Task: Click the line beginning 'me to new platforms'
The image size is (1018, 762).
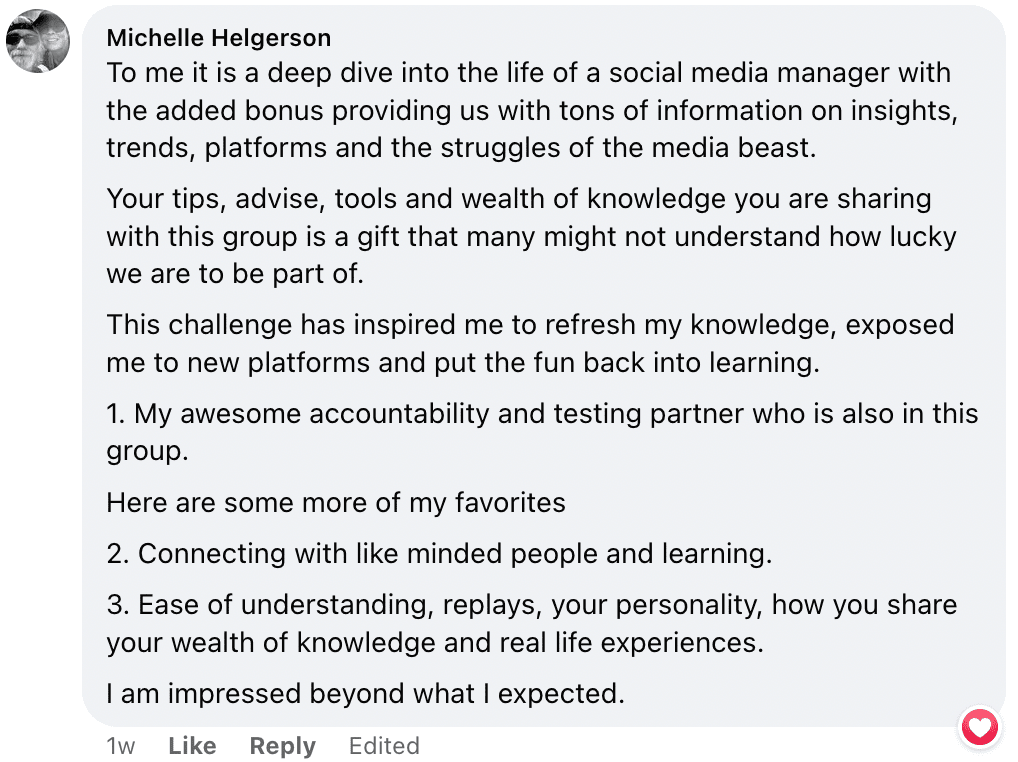Action: click(x=463, y=363)
